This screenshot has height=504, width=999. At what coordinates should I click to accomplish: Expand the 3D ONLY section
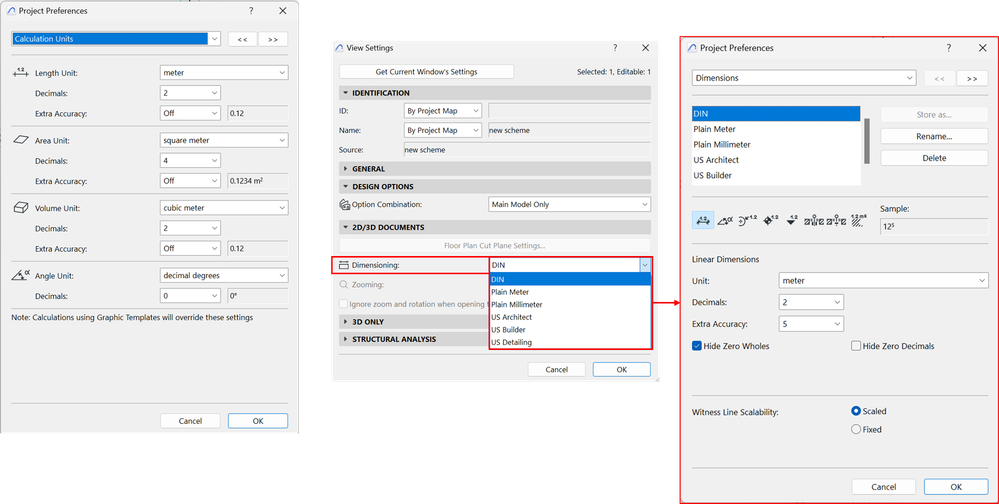414,322
